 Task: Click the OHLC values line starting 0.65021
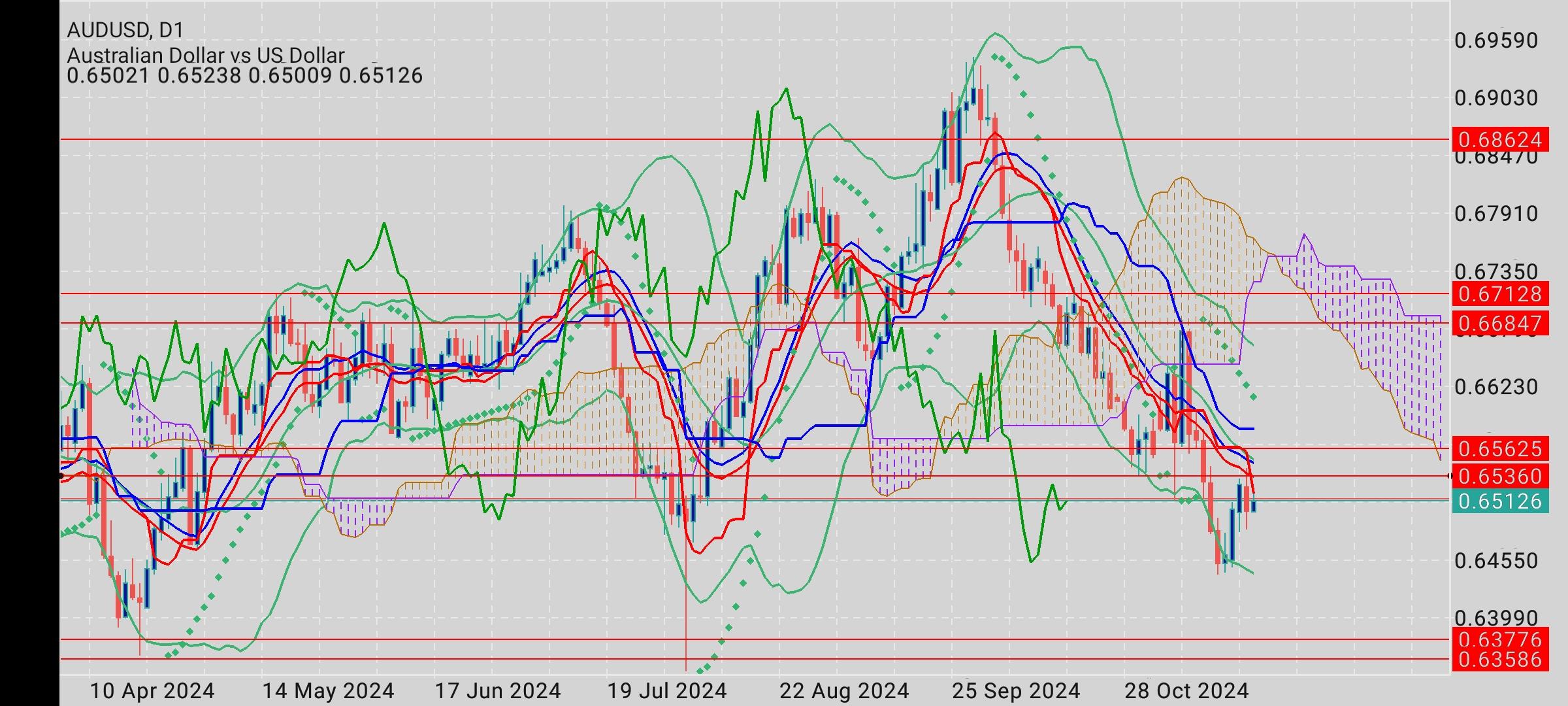(x=245, y=76)
